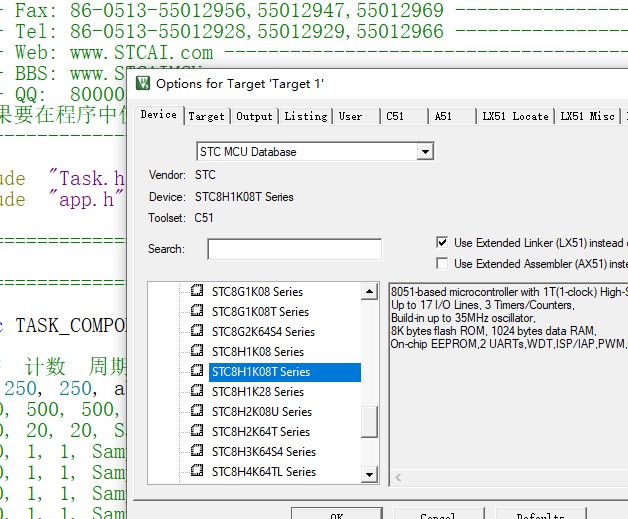Click "Up to 17 I/O Lines" description line

483,305
